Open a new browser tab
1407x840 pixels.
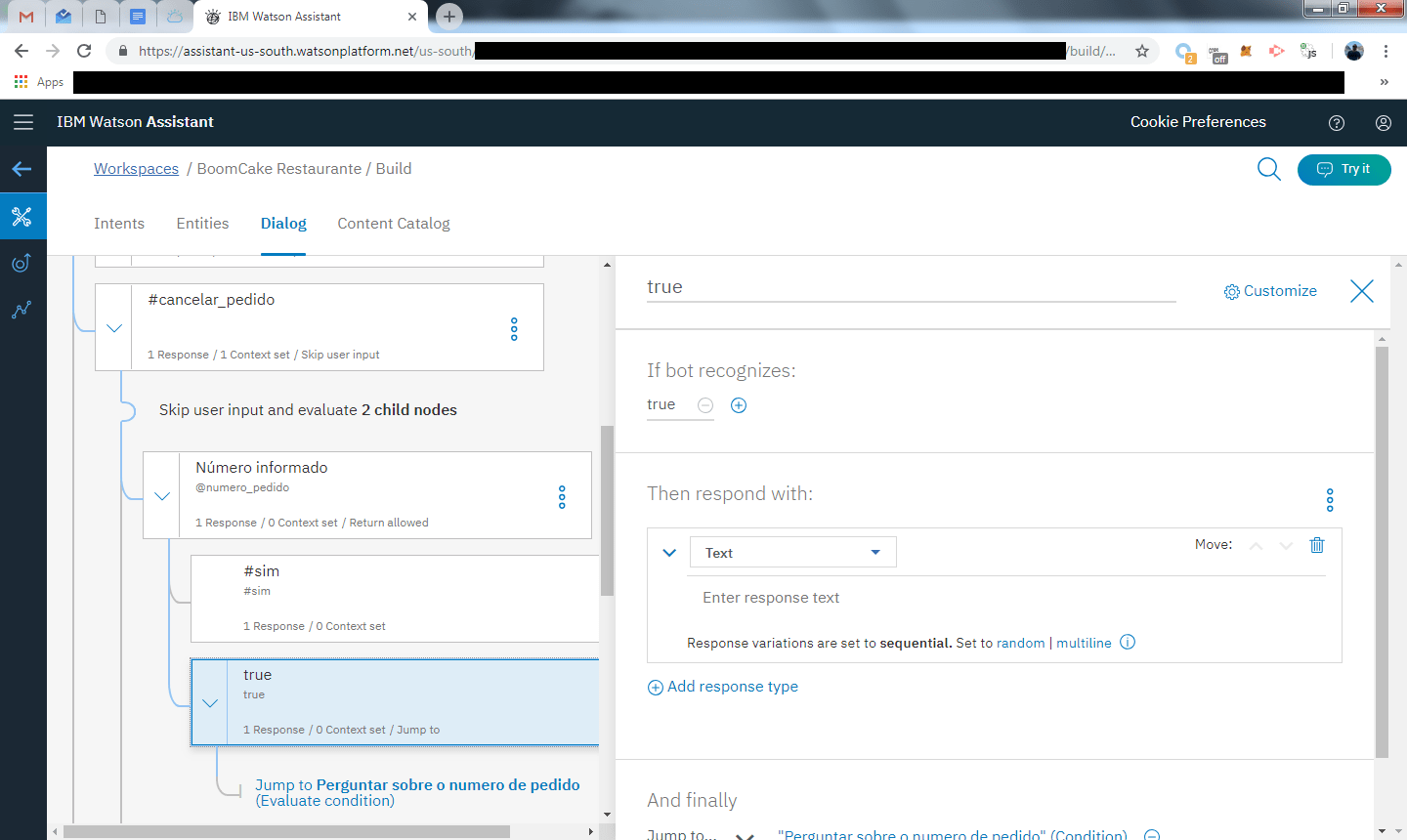448,16
